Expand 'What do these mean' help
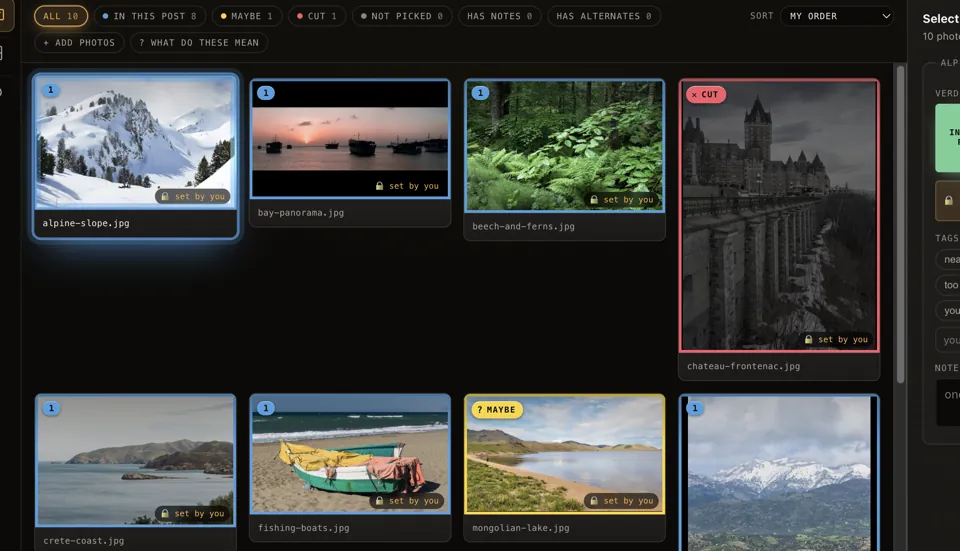 (x=199, y=42)
